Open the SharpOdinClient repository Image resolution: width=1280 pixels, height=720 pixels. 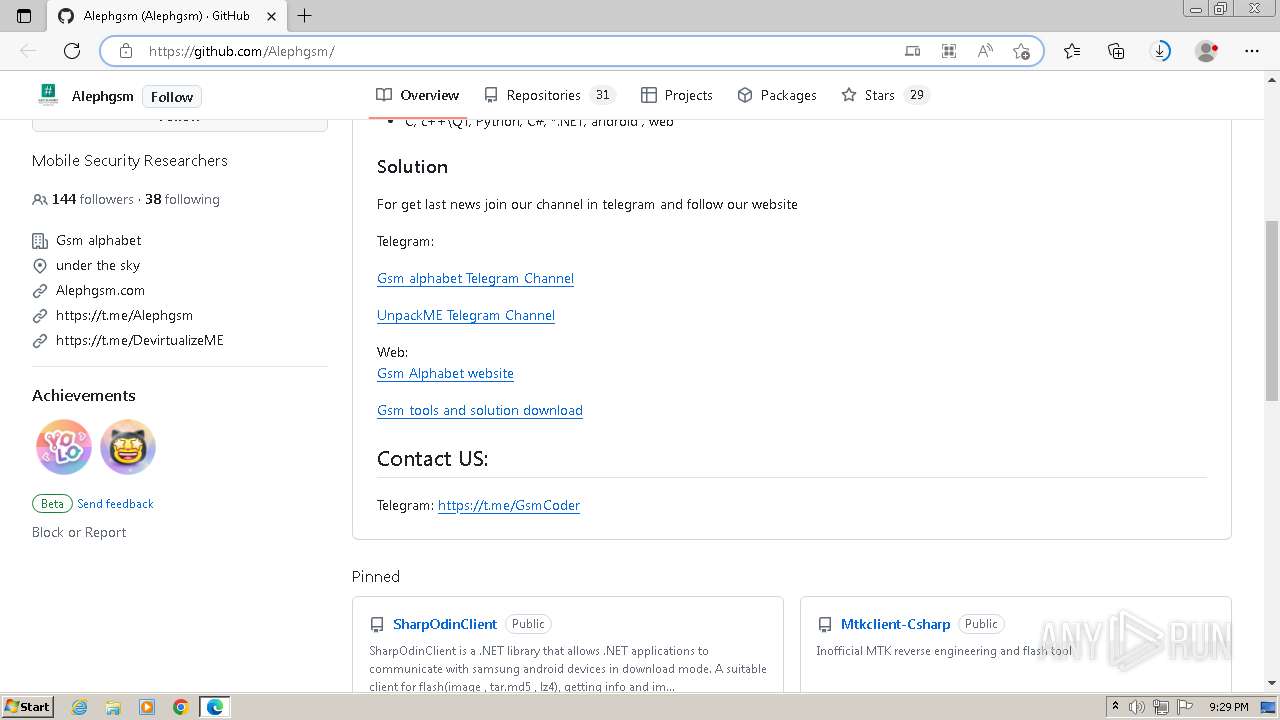[x=445, y=624]
